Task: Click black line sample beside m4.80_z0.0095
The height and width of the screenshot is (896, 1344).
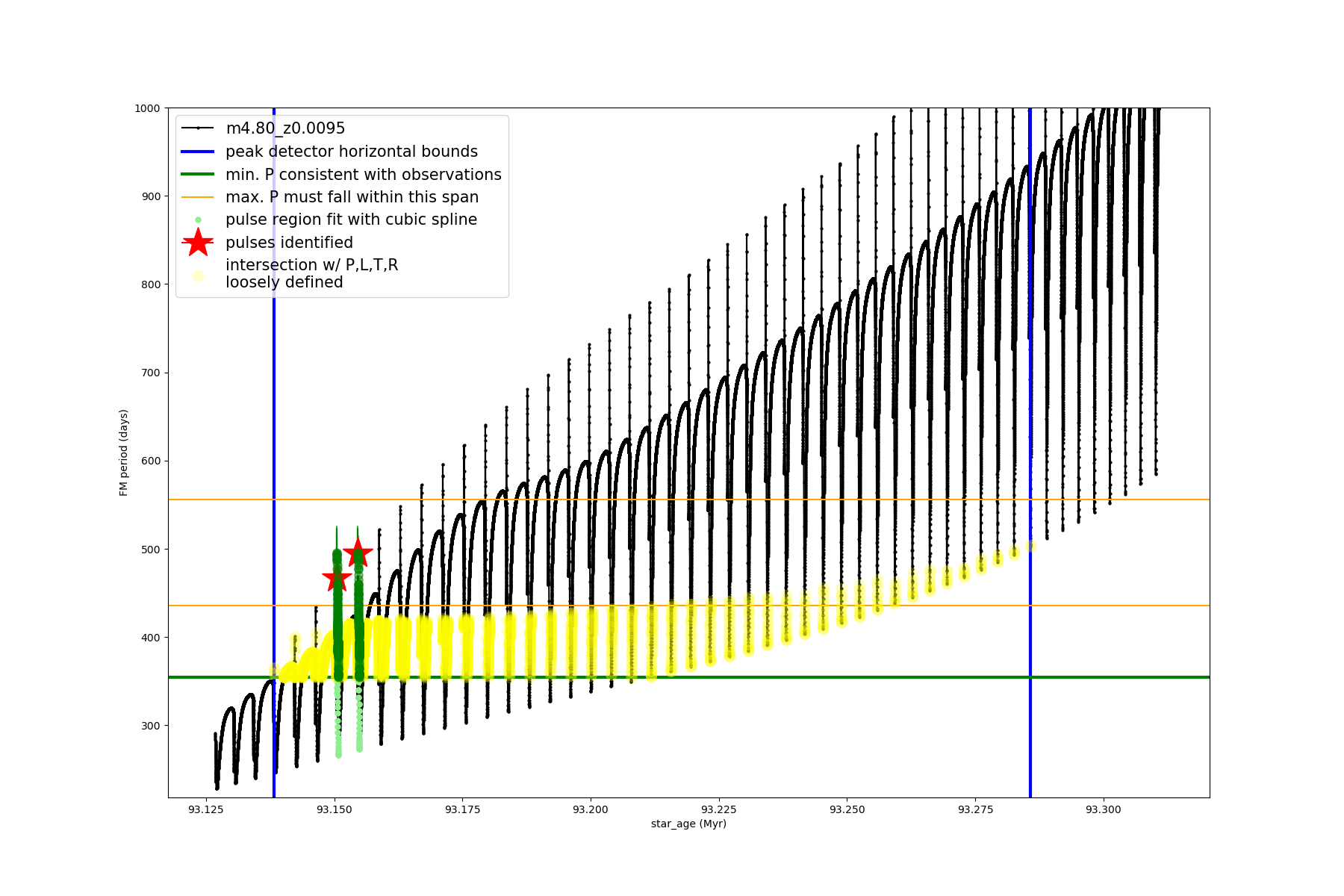Action: pyautogui.click(x=198, y=128)
